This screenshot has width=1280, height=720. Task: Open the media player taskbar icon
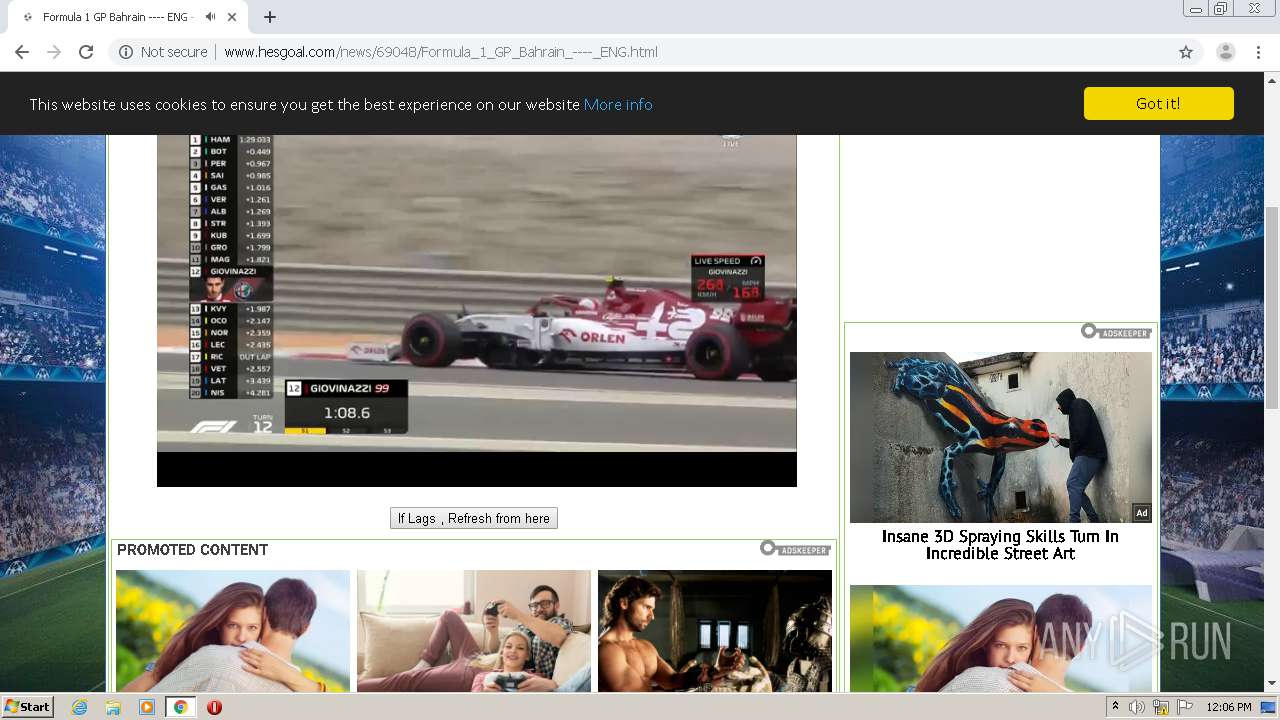pos(147,707)
